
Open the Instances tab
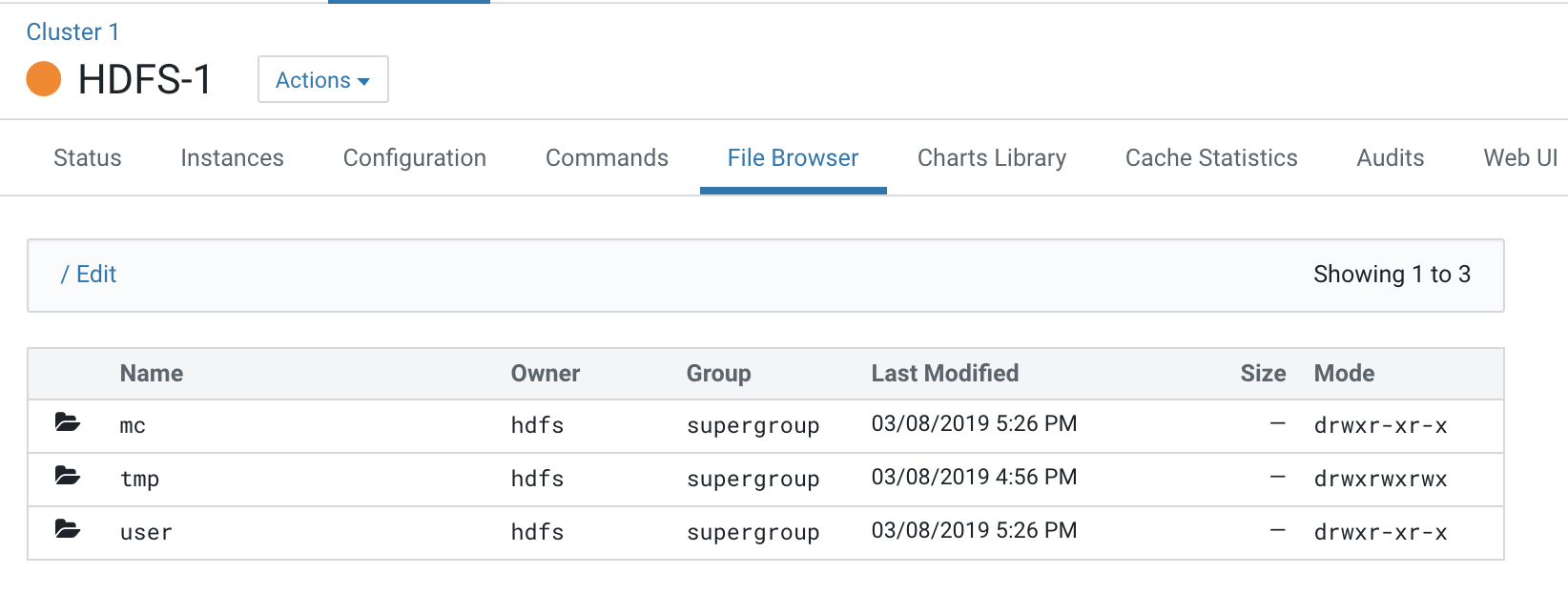pos(232,158)
